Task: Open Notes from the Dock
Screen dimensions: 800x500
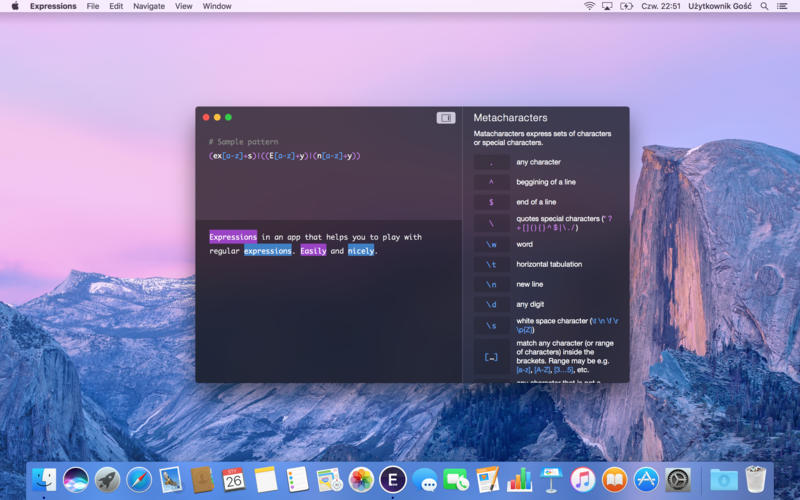Action: pyautogui.click(x=265, y=480)
